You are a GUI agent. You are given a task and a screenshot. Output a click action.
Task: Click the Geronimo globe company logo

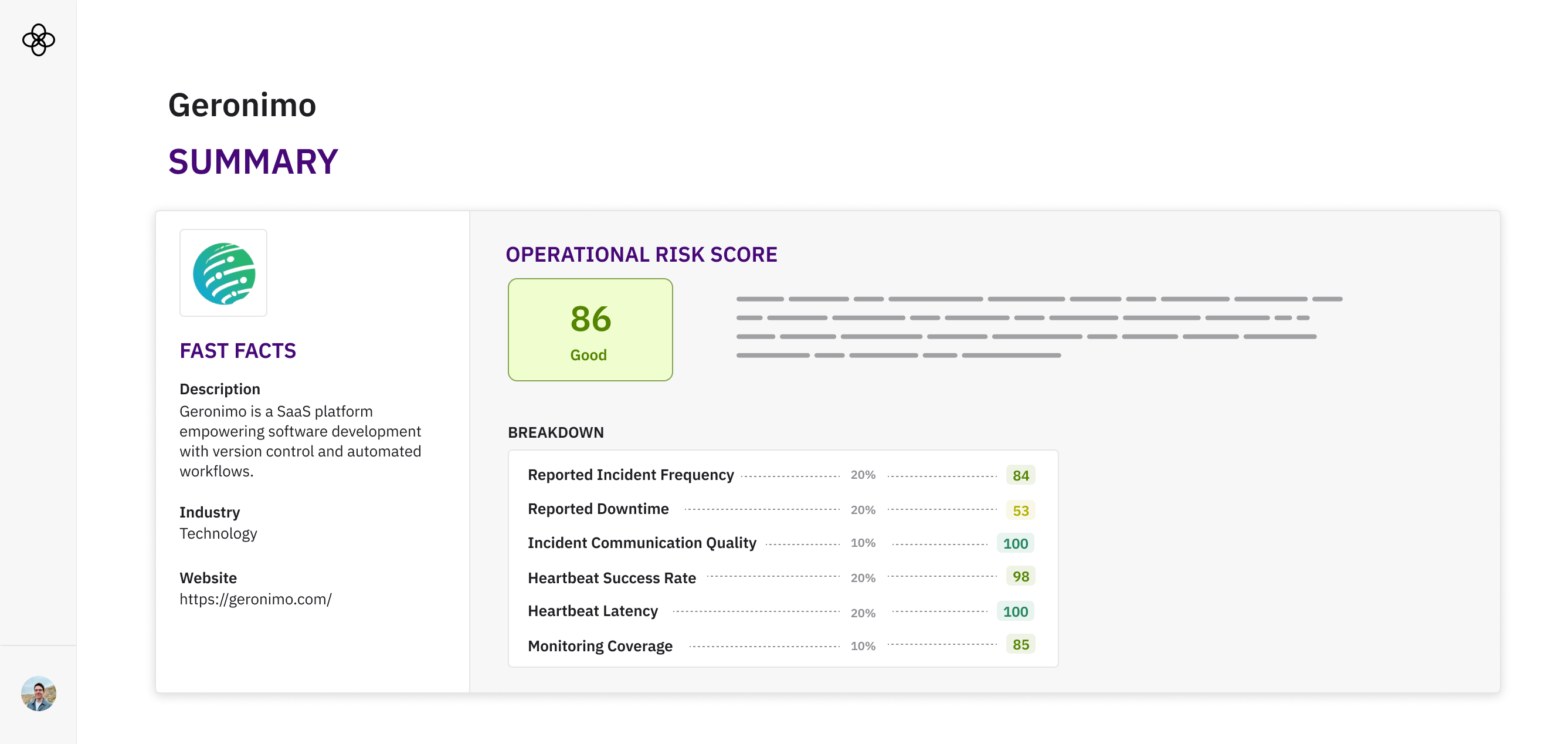(x=223, y=273)
